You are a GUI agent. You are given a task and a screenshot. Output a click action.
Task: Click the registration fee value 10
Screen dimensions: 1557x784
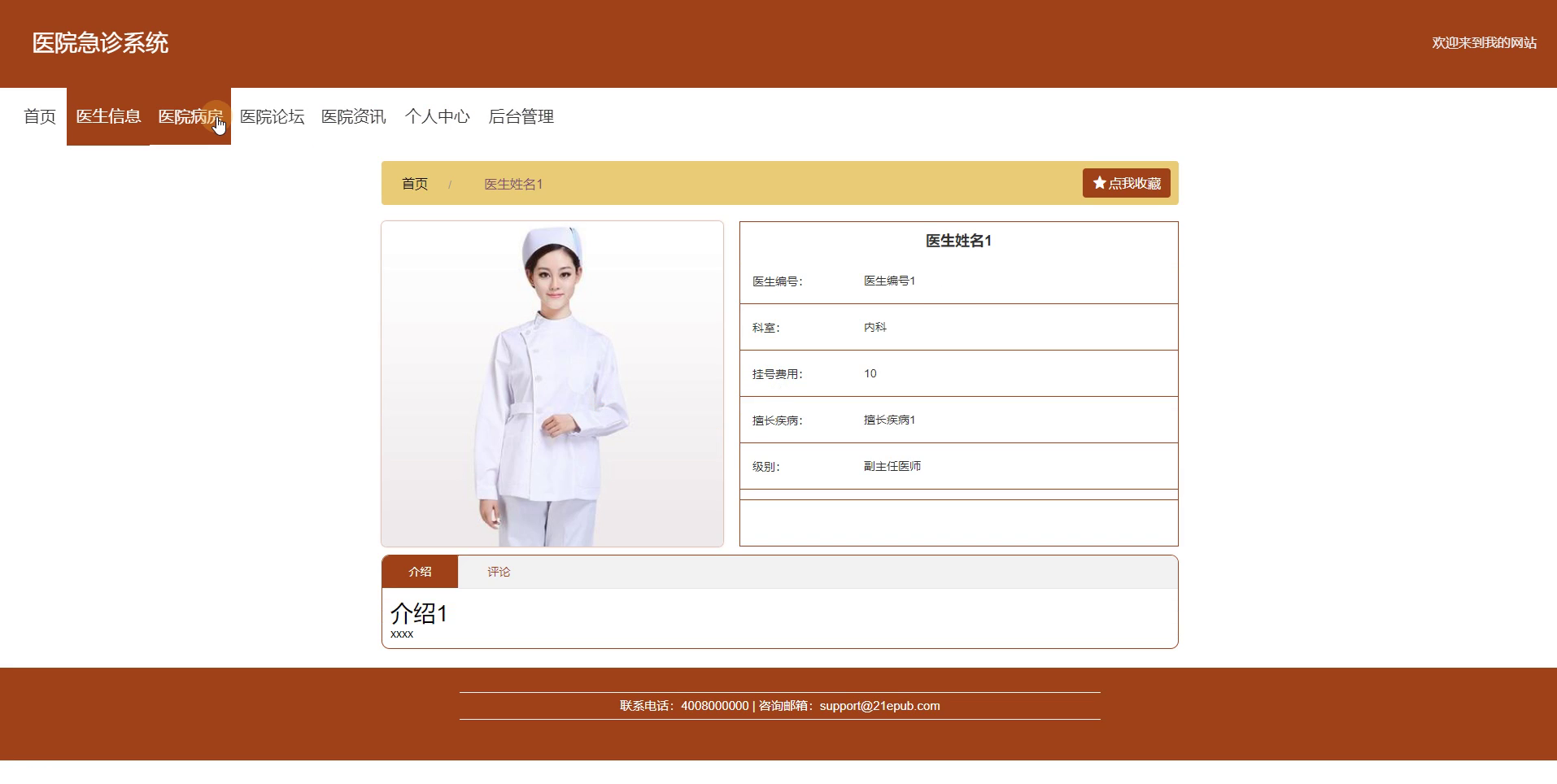[x=870, y=373]
